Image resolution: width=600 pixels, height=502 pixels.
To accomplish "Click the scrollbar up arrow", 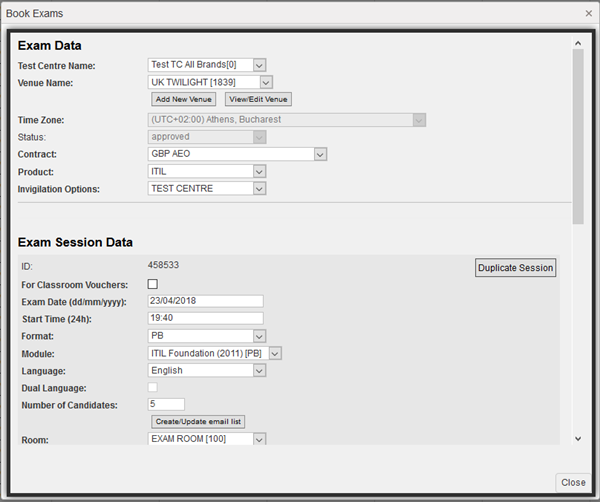I will 578,43.
